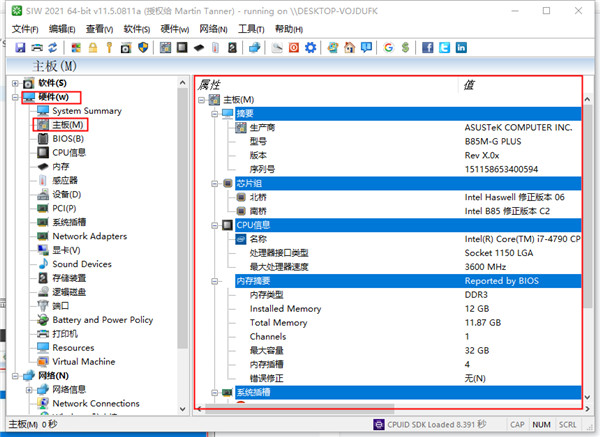Click the green dollar sign toolbar icon
Screen dimensions: 600x437
click(403, 47)
